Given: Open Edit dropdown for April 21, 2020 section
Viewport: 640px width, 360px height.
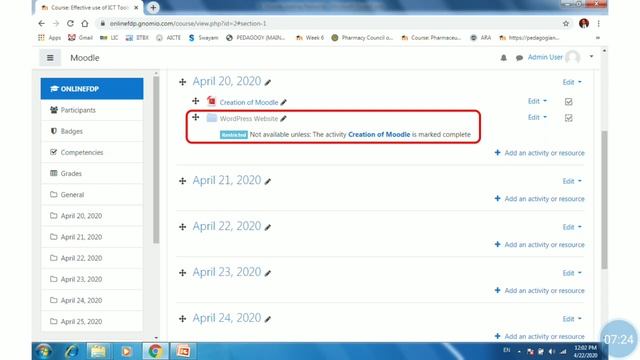Looking at the screenshot, I should tap(572, 181).
